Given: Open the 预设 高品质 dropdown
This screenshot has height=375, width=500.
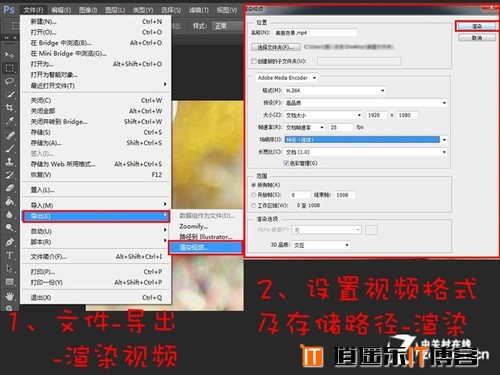Looking at the screenshot, I should click(x=366, y=103).
